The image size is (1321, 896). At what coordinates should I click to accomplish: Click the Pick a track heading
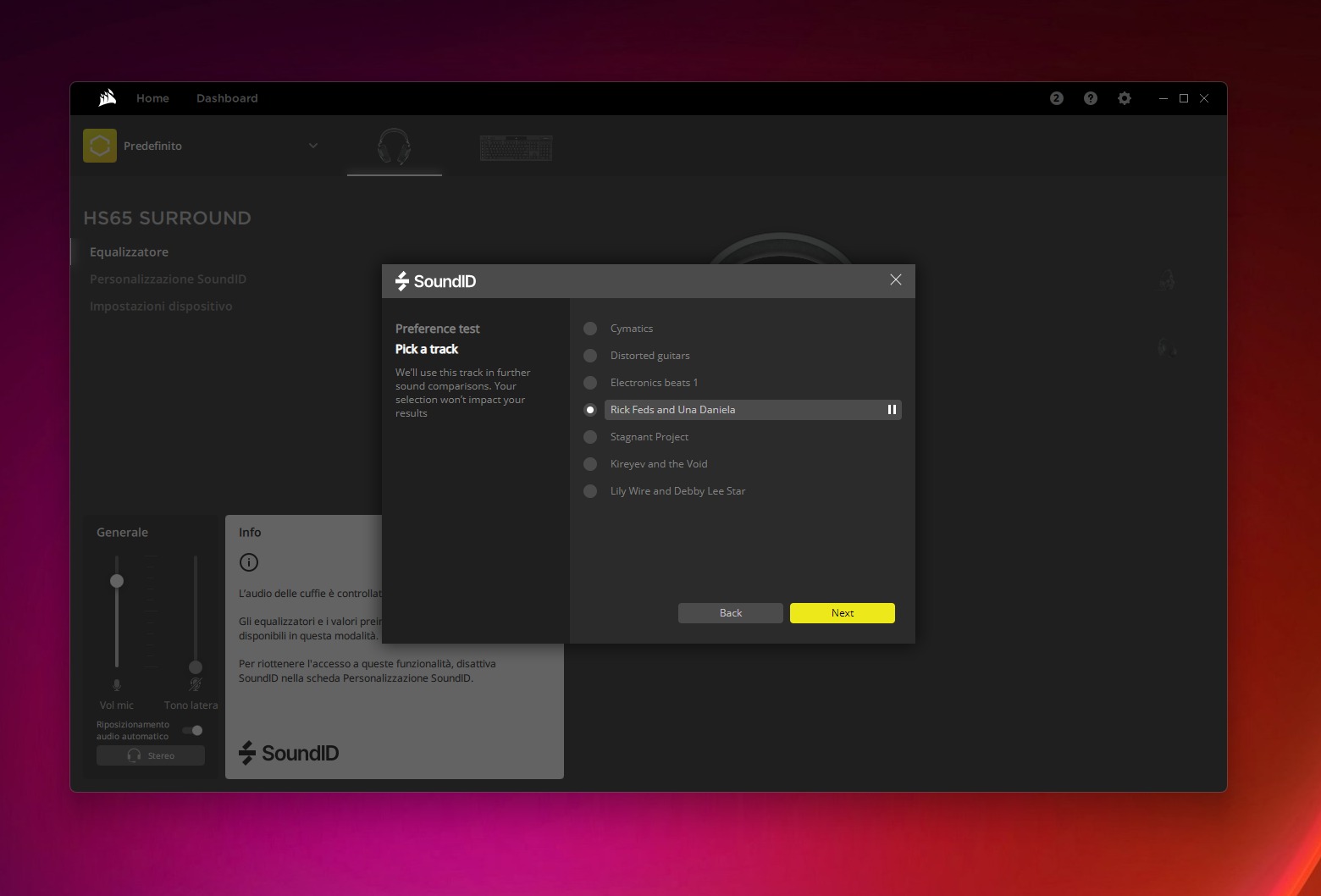(x=427, y=349)
